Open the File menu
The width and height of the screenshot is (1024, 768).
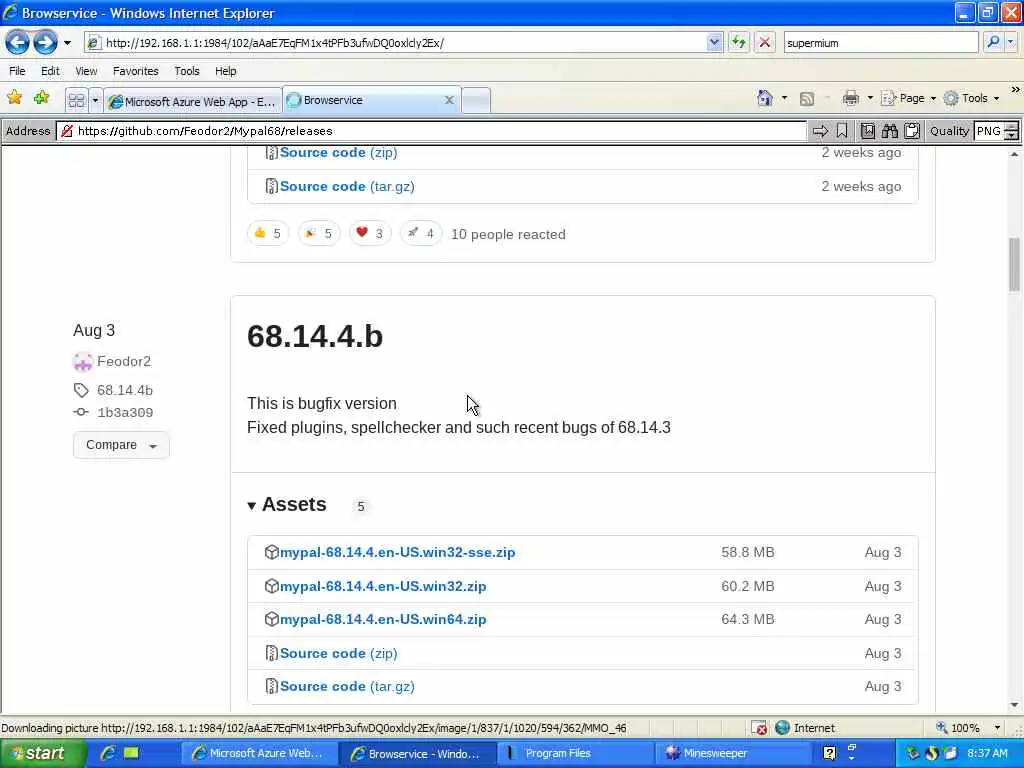point(17,71)
